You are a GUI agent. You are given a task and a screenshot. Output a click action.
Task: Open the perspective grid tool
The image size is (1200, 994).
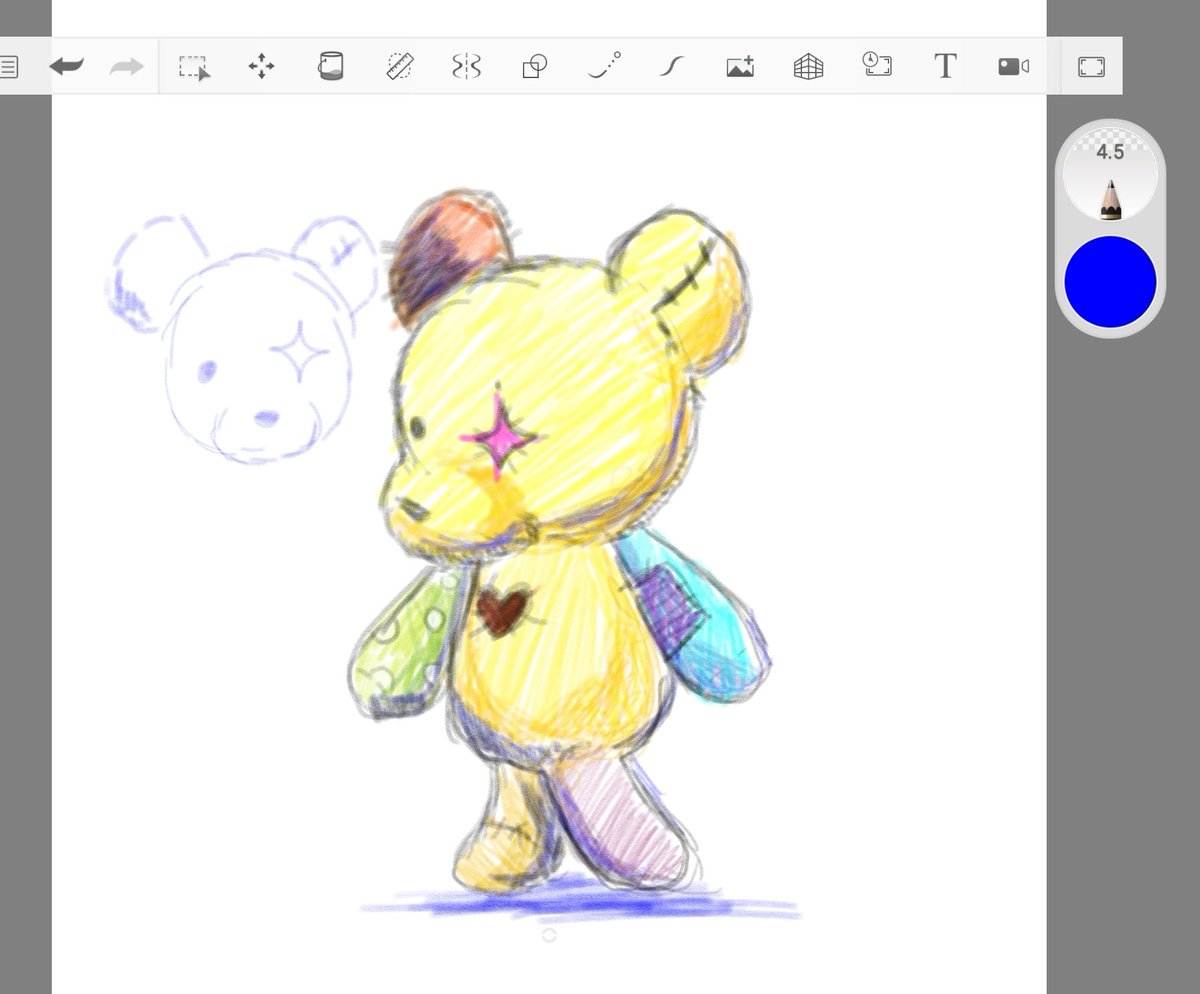point(808,67)
